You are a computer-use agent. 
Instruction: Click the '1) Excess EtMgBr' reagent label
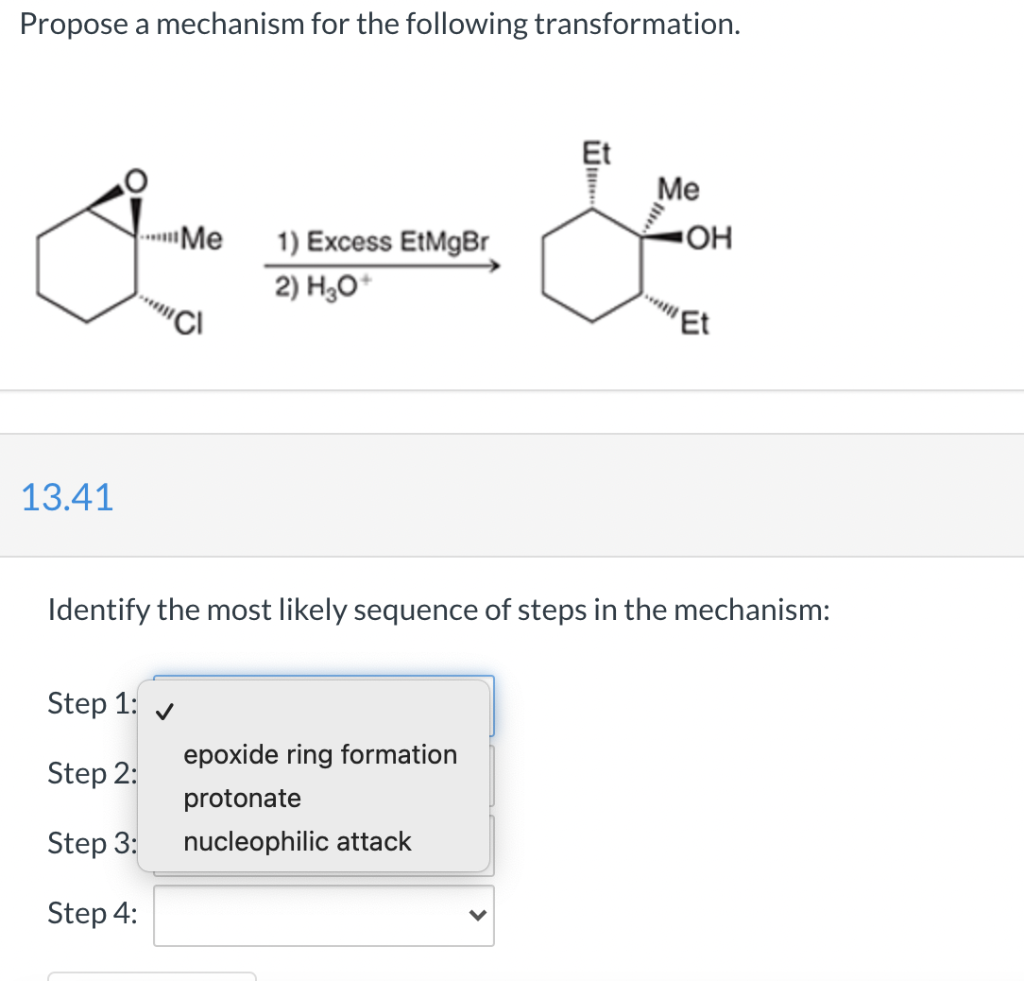pos(381,241)
